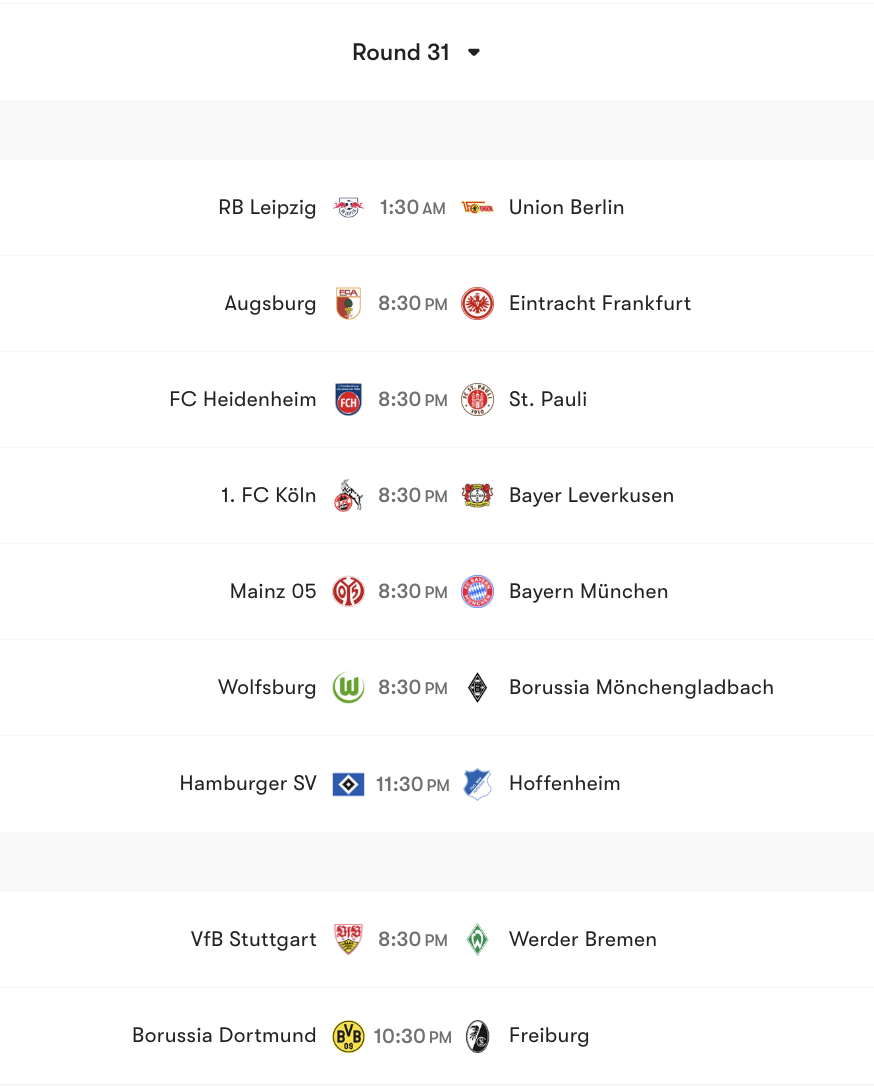Image resolution: width=874 pixels, height=1086 pixels.
Task: Click the RB Leipzig club crest
Action: pyautogui.click(x=347, y=207)
